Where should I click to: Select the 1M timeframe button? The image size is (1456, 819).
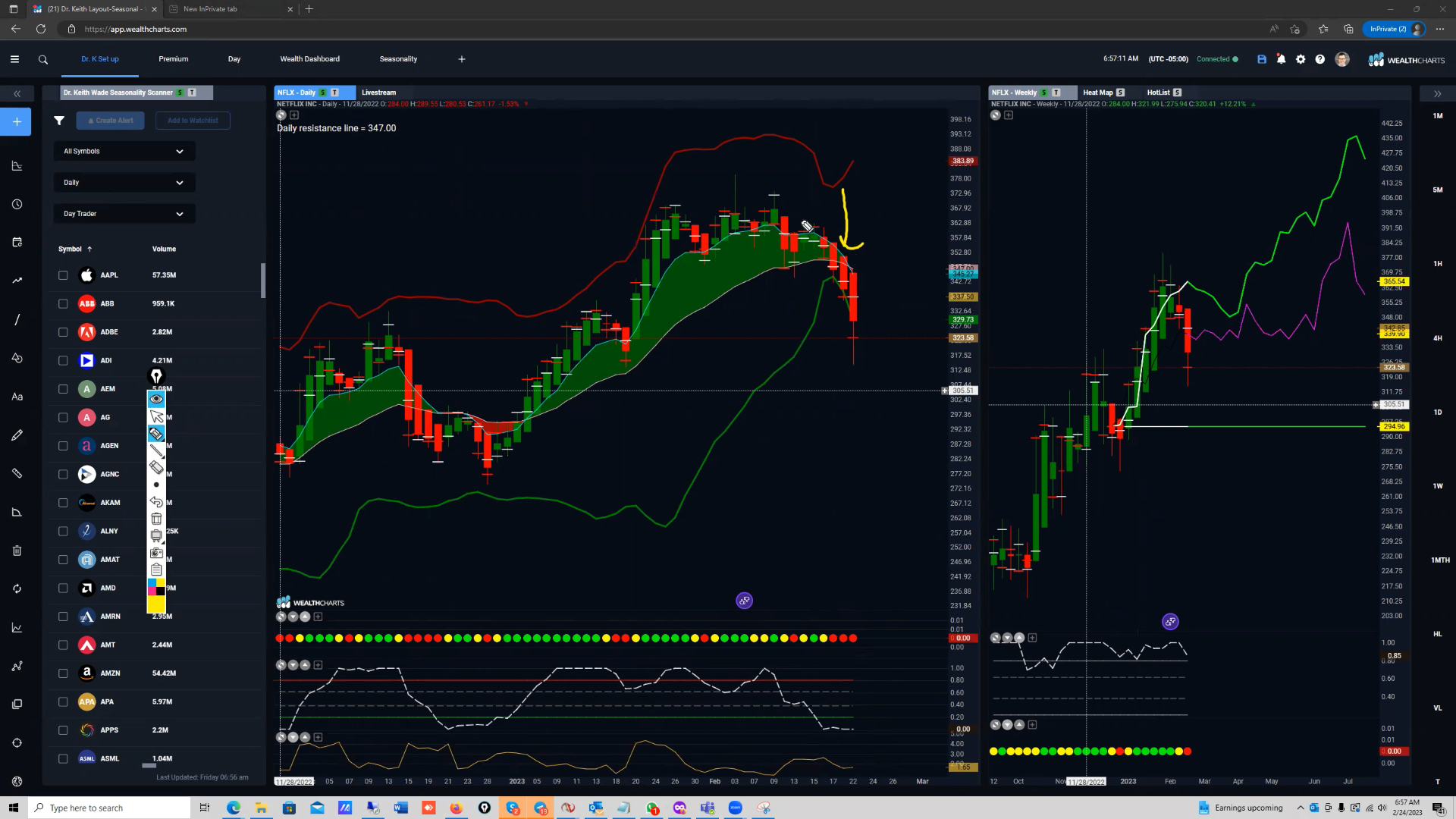tap(1438, 116)
